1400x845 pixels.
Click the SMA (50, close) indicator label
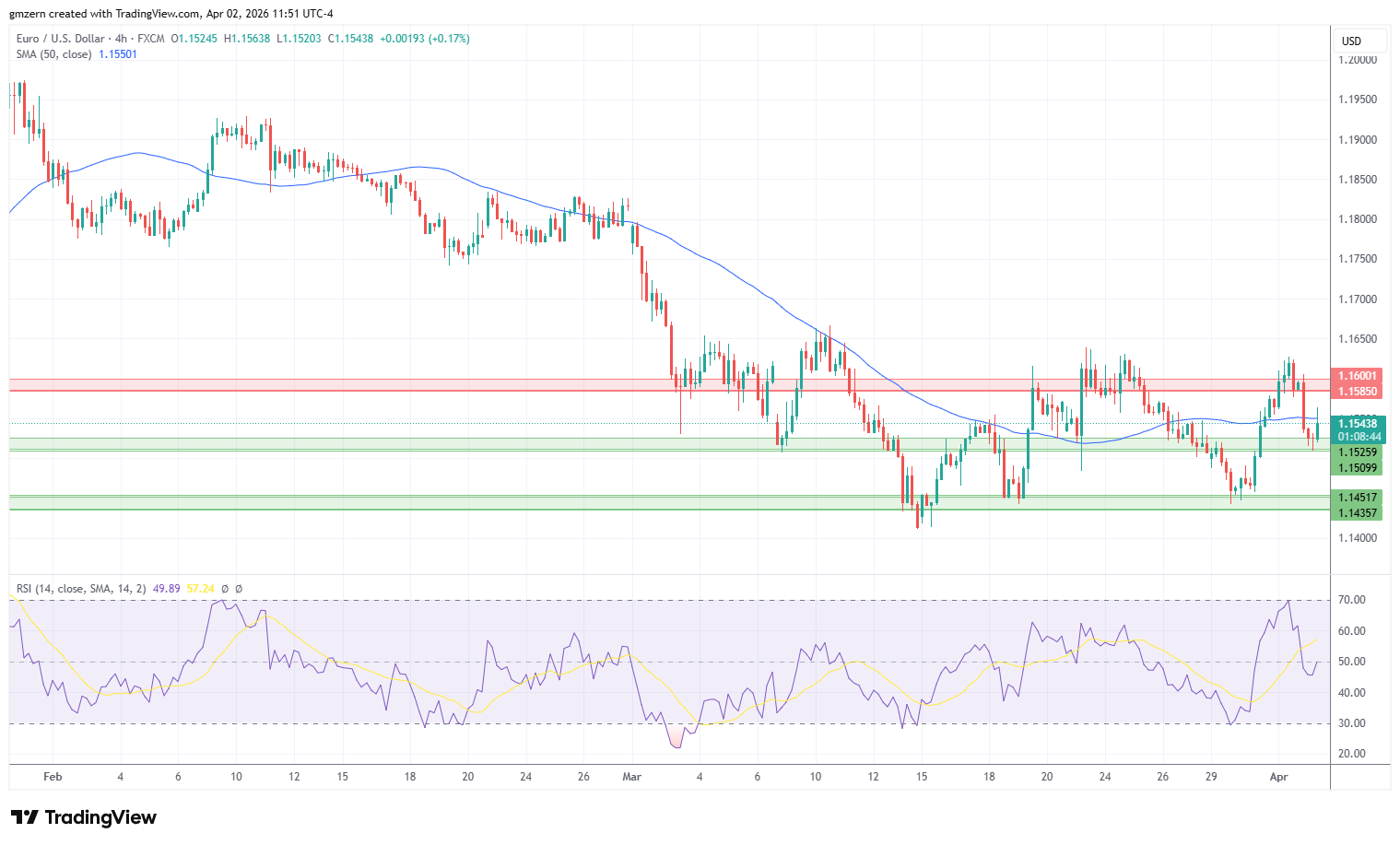(x=54, y=54)
